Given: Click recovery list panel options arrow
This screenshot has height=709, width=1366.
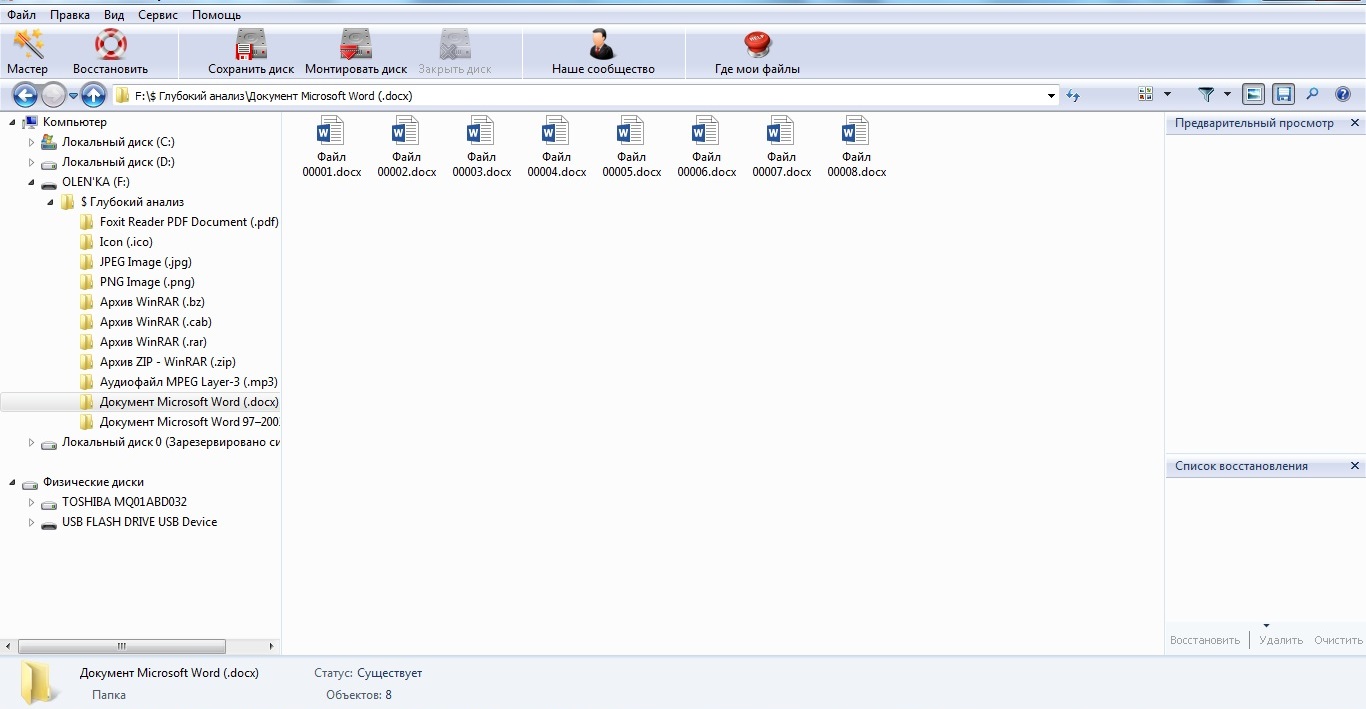Looking at the screenshot, I should [1266, 626].
